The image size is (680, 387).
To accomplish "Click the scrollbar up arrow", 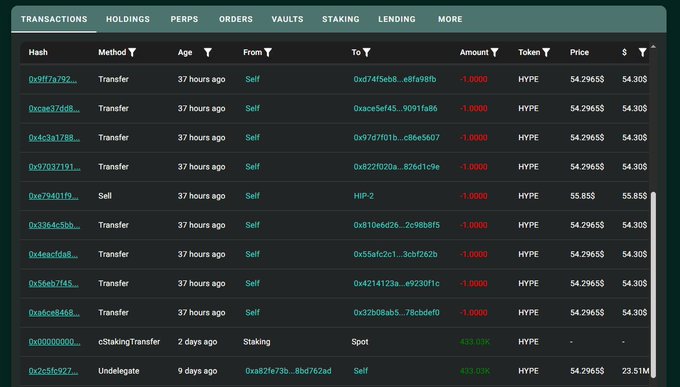I will pos(654,46).
